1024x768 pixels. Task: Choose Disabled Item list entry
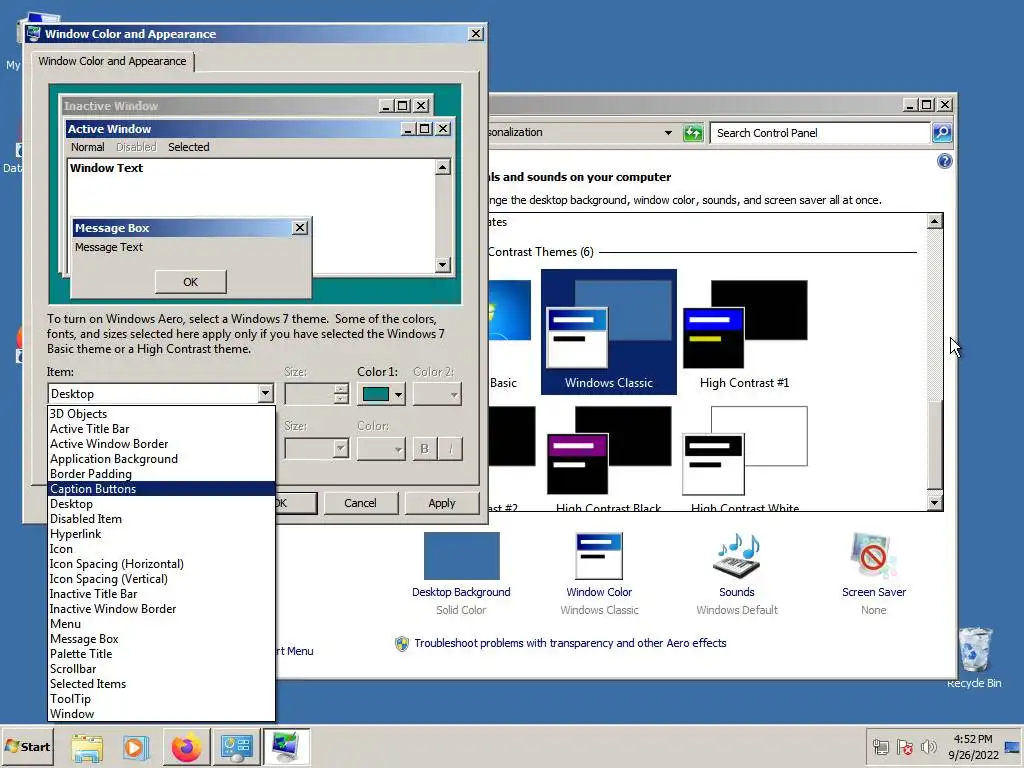pyautogui.click(x=161, y=519)
